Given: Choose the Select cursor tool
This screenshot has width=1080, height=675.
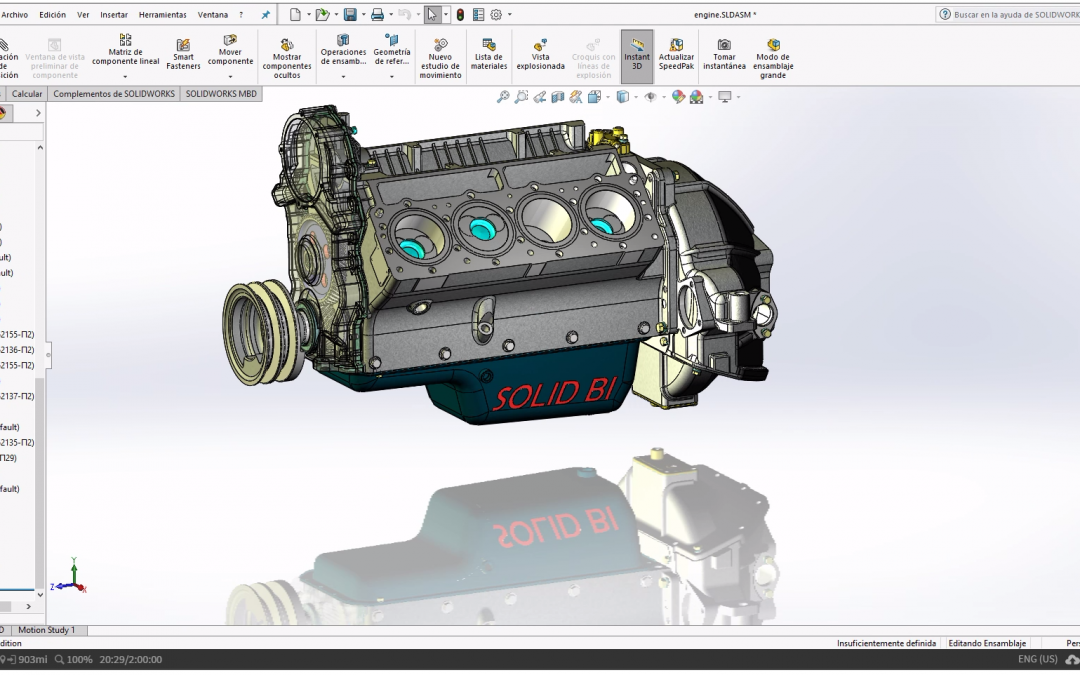Looking at the screenshot, I should 432,14.
